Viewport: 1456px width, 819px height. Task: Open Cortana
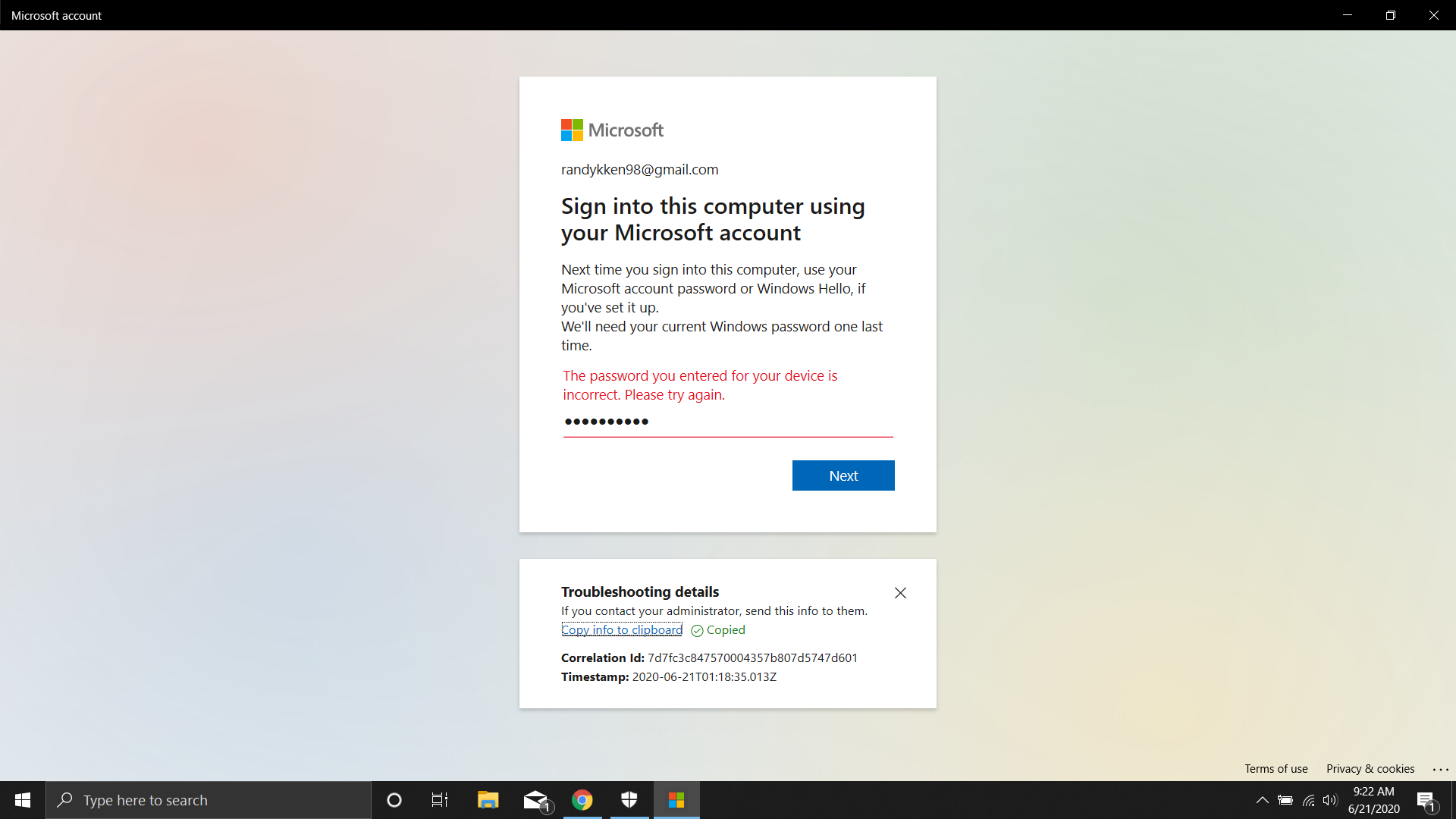(394, 799)
